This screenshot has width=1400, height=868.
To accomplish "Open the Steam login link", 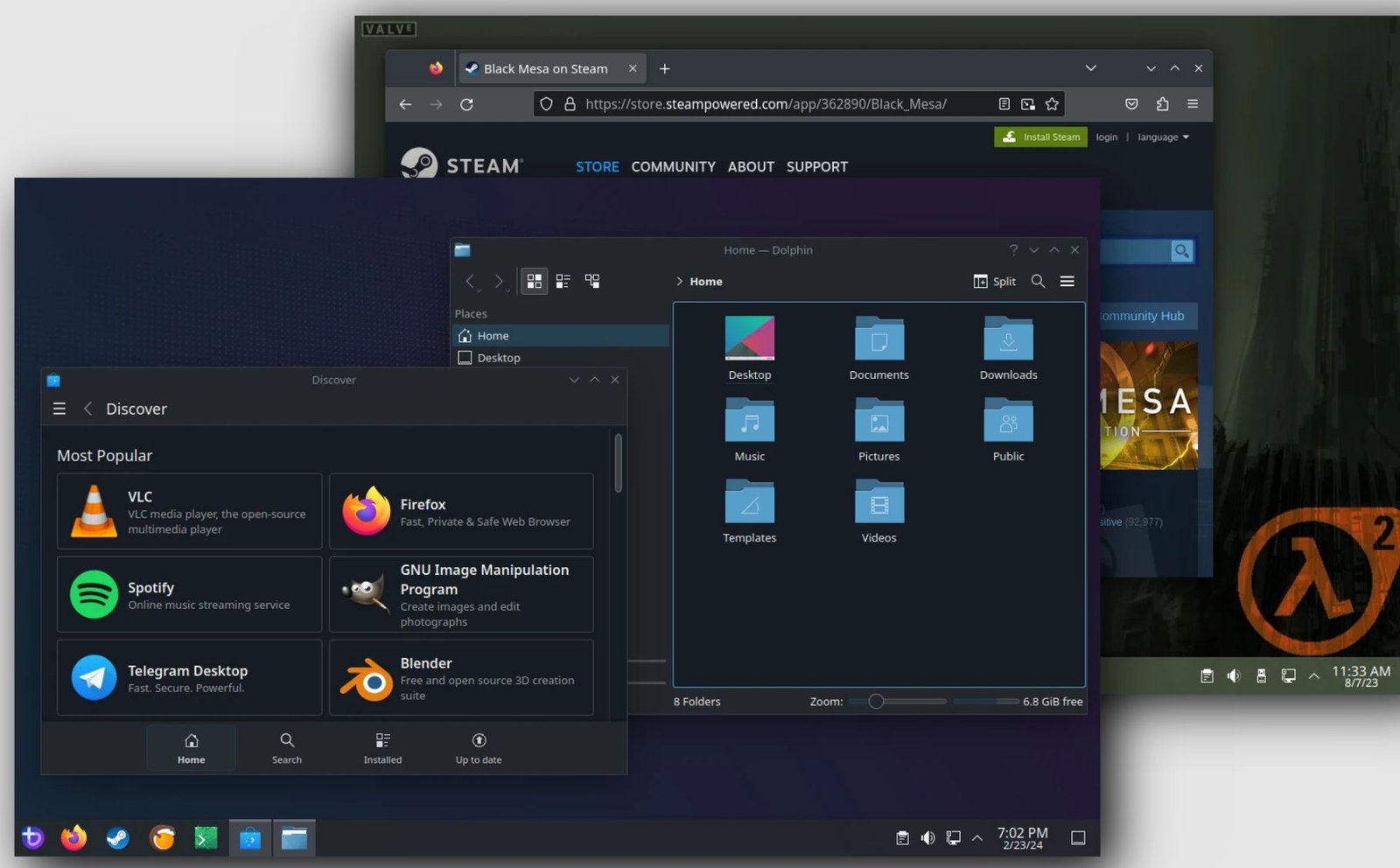I will tap(1106, 136).
